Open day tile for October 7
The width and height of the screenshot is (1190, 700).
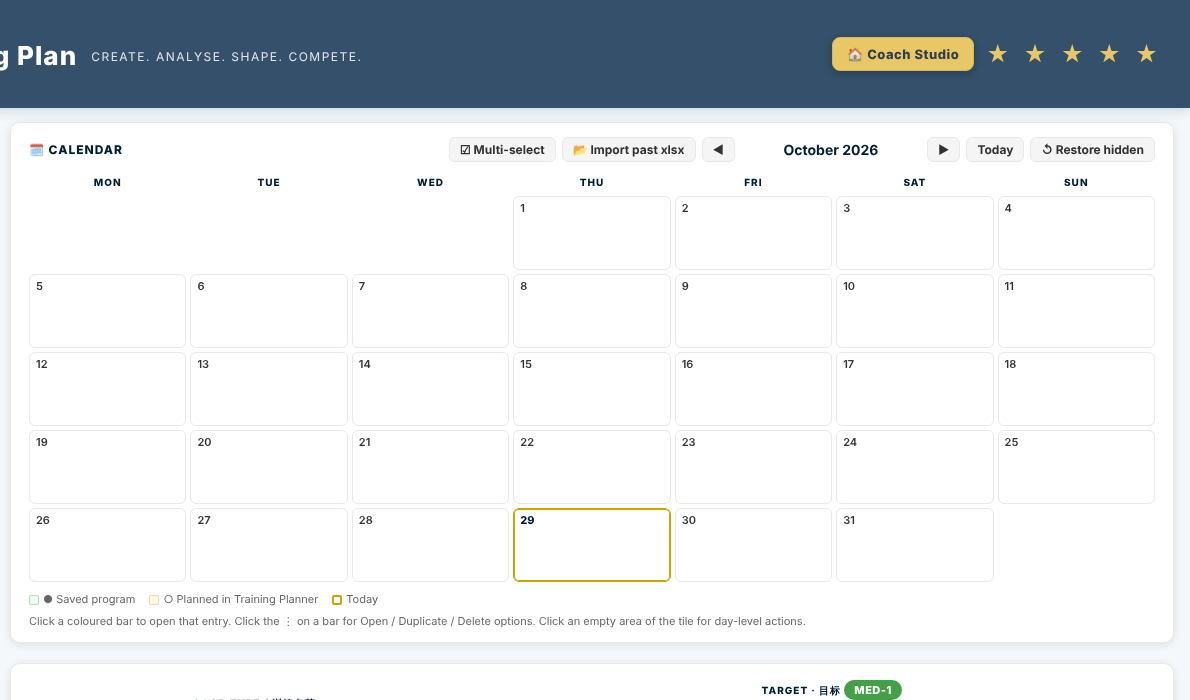coord(430,311)
